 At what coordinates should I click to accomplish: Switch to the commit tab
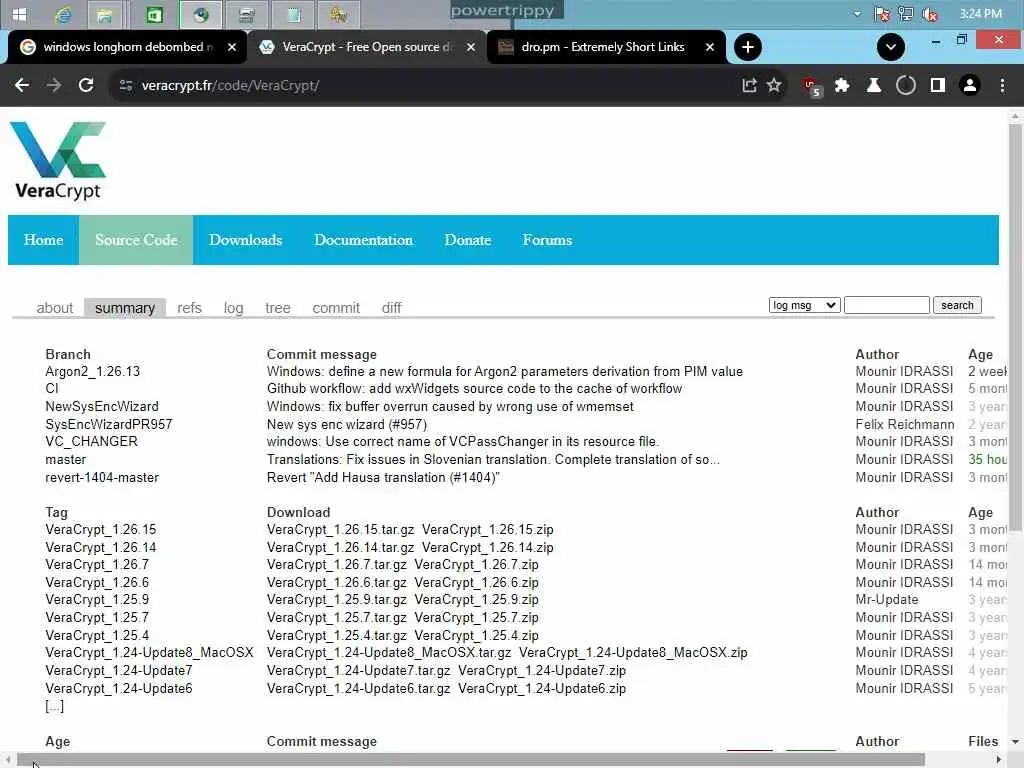click(x=336, y=308)
